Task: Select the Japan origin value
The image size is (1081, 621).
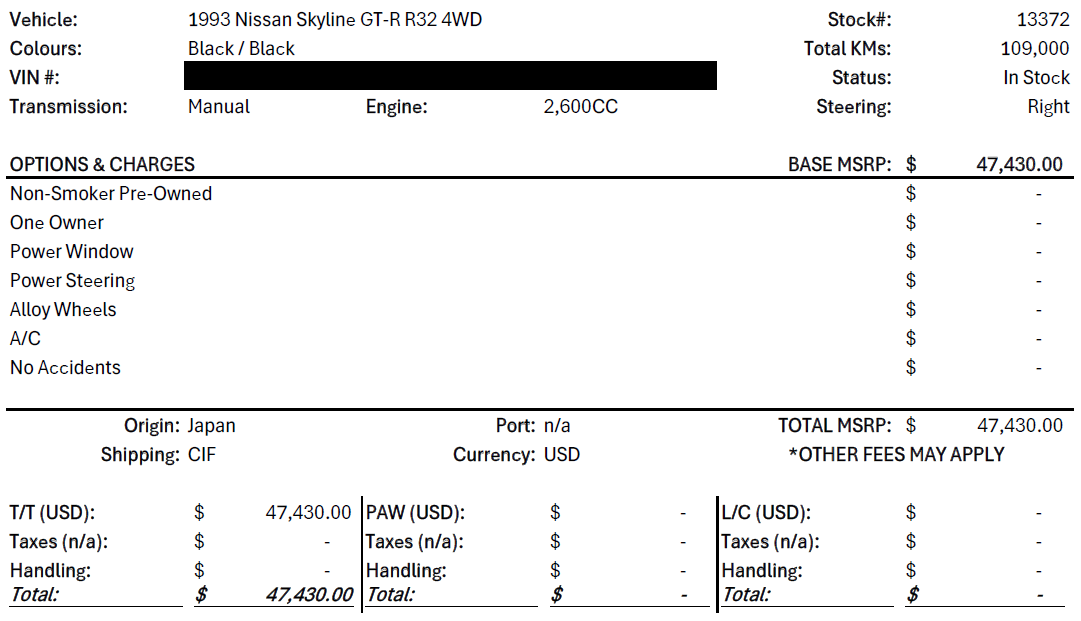Action: coord(212,426)
